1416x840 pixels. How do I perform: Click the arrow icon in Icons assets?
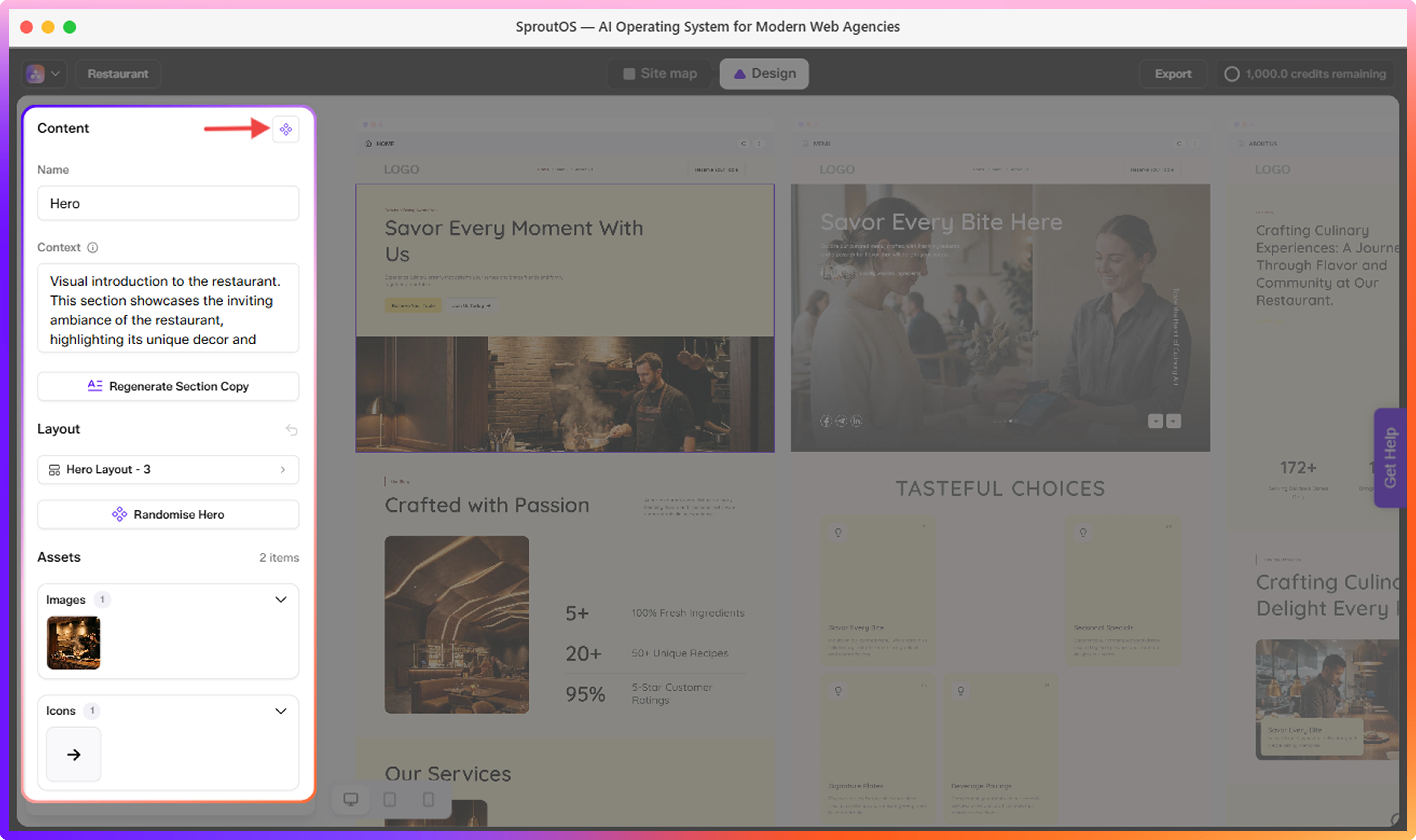point(73,755)
